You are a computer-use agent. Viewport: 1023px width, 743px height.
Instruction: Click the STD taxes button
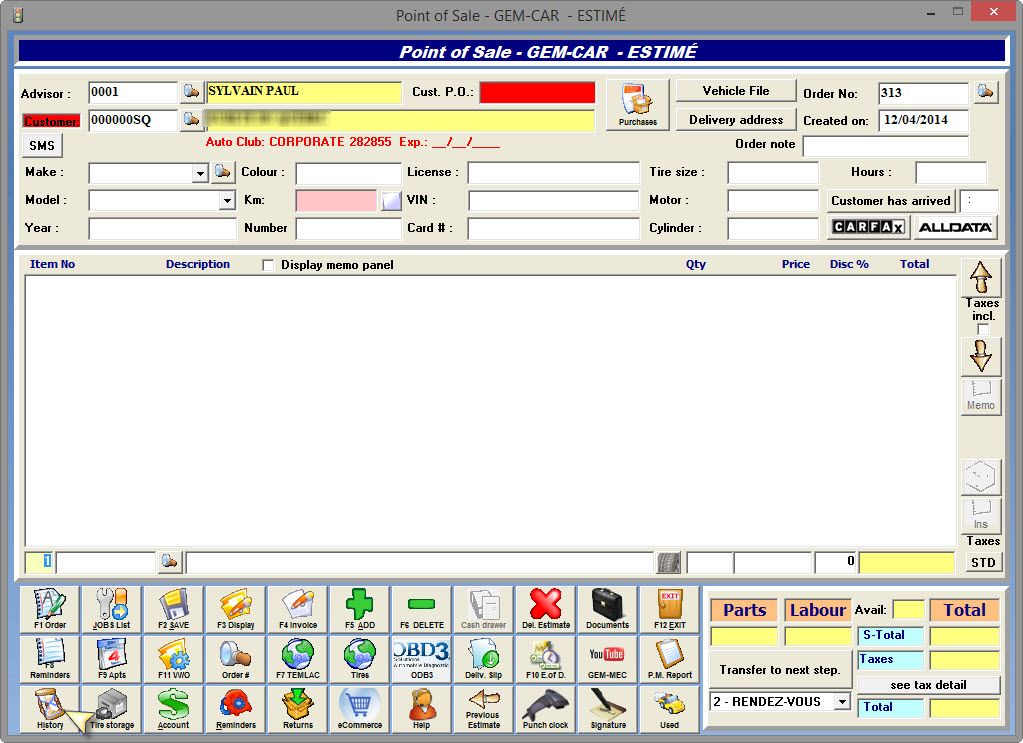point(983,562)
